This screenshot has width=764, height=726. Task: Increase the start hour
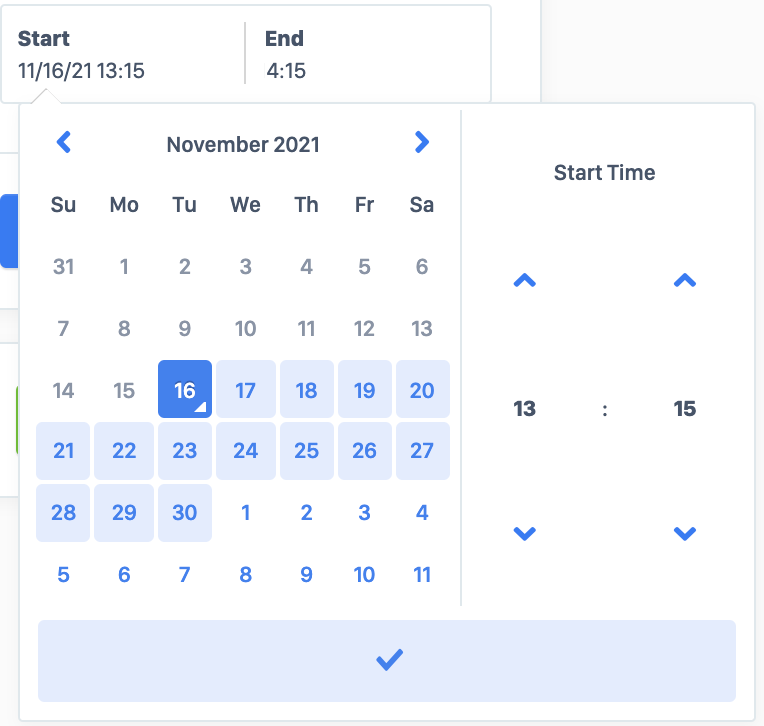tap(524, 282)
